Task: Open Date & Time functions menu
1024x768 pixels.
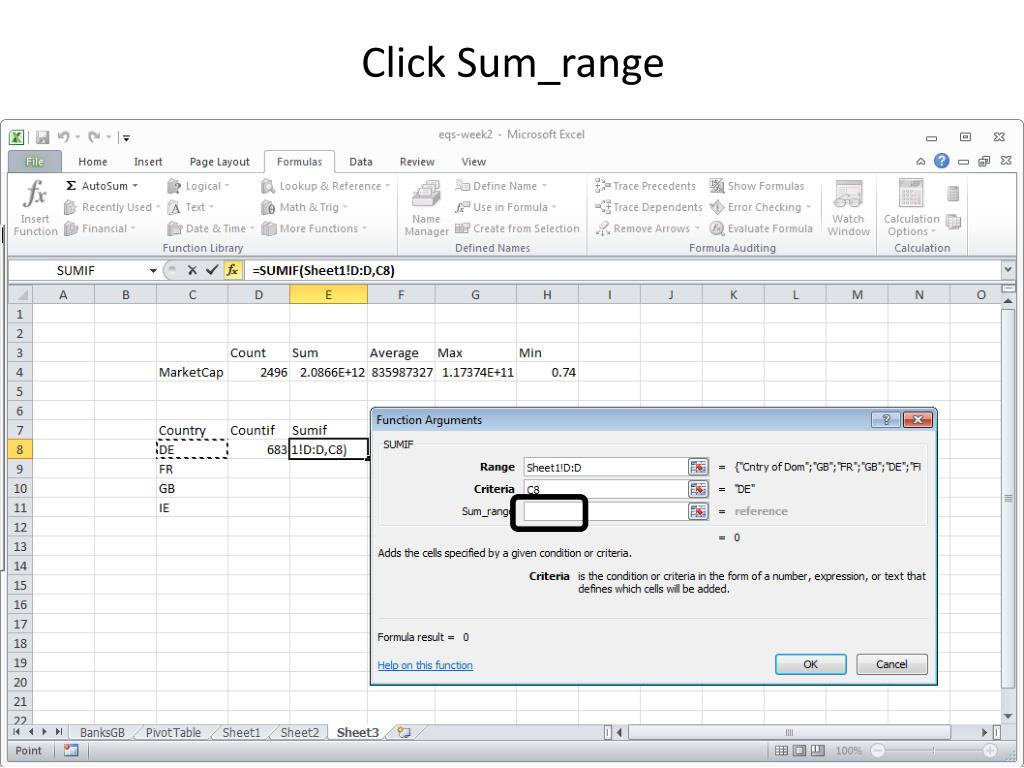Action: (211, 229)
